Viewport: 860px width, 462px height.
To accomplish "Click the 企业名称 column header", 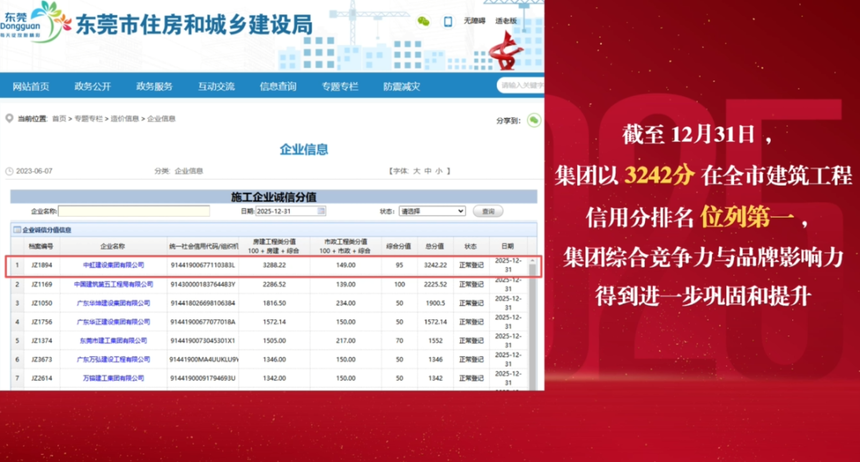I will pos(112,246).
